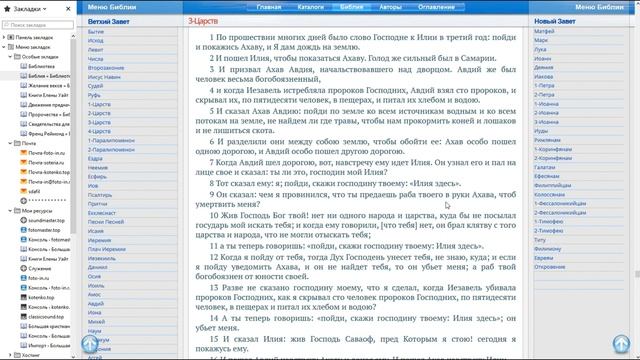Open the book Деяния
The image size is (640, 360).
coord(544,67)
